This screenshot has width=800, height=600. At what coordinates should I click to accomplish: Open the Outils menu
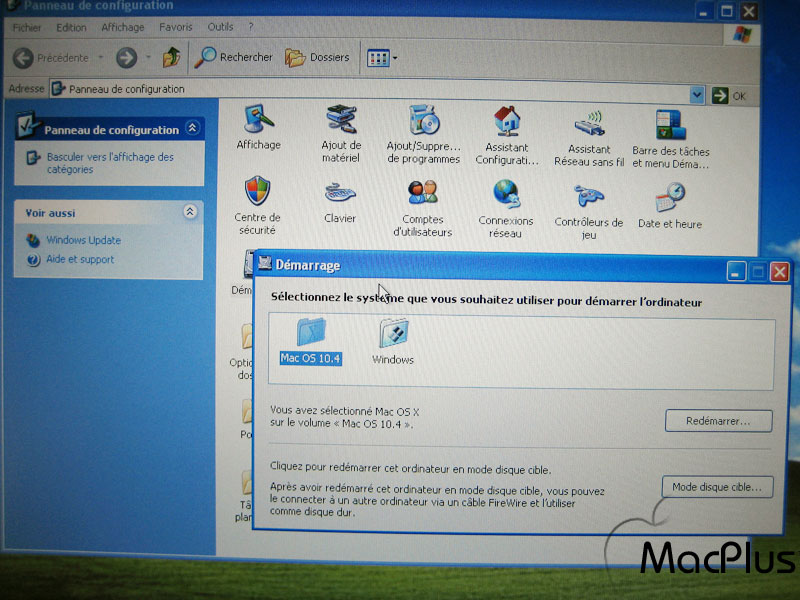[220, 27]
